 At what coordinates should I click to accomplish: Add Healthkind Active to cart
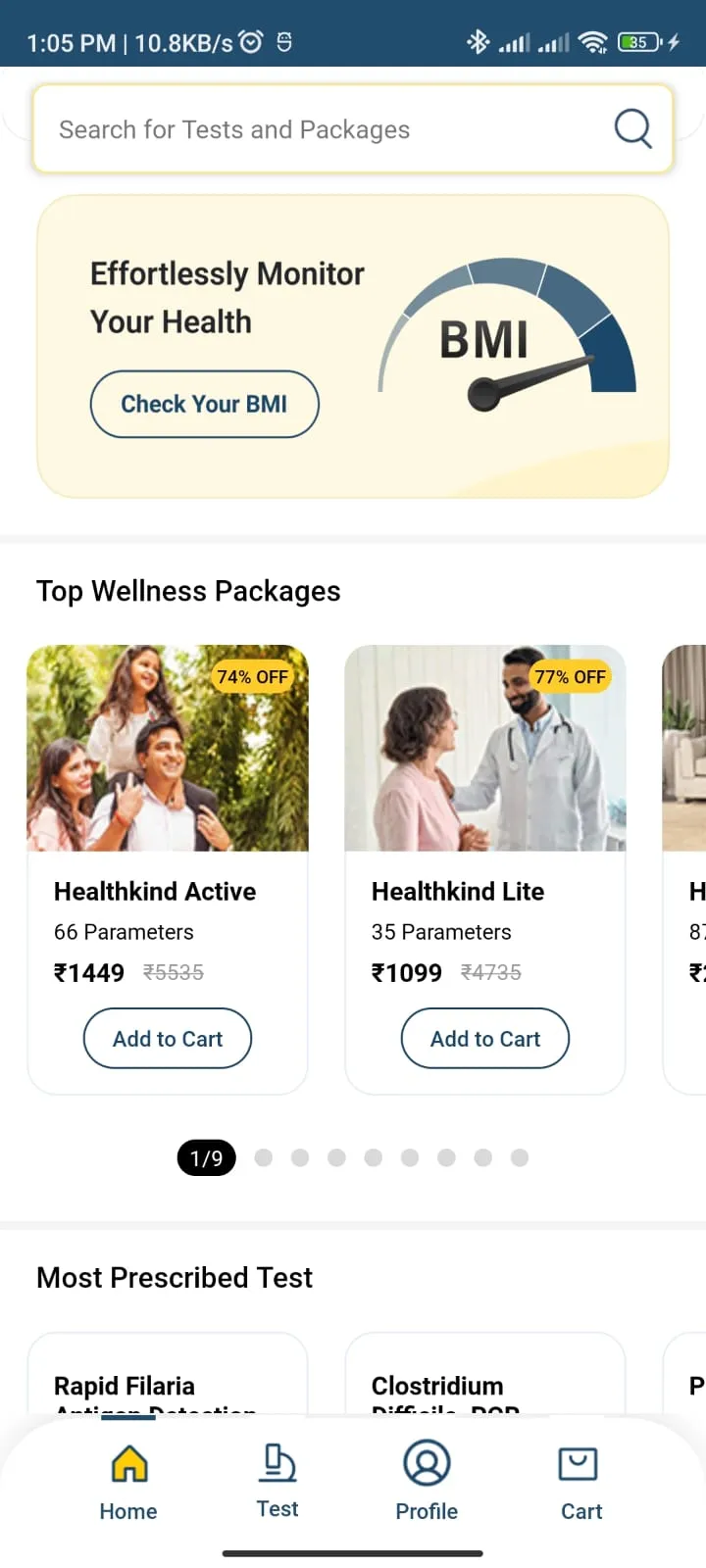pos(168,1039)
